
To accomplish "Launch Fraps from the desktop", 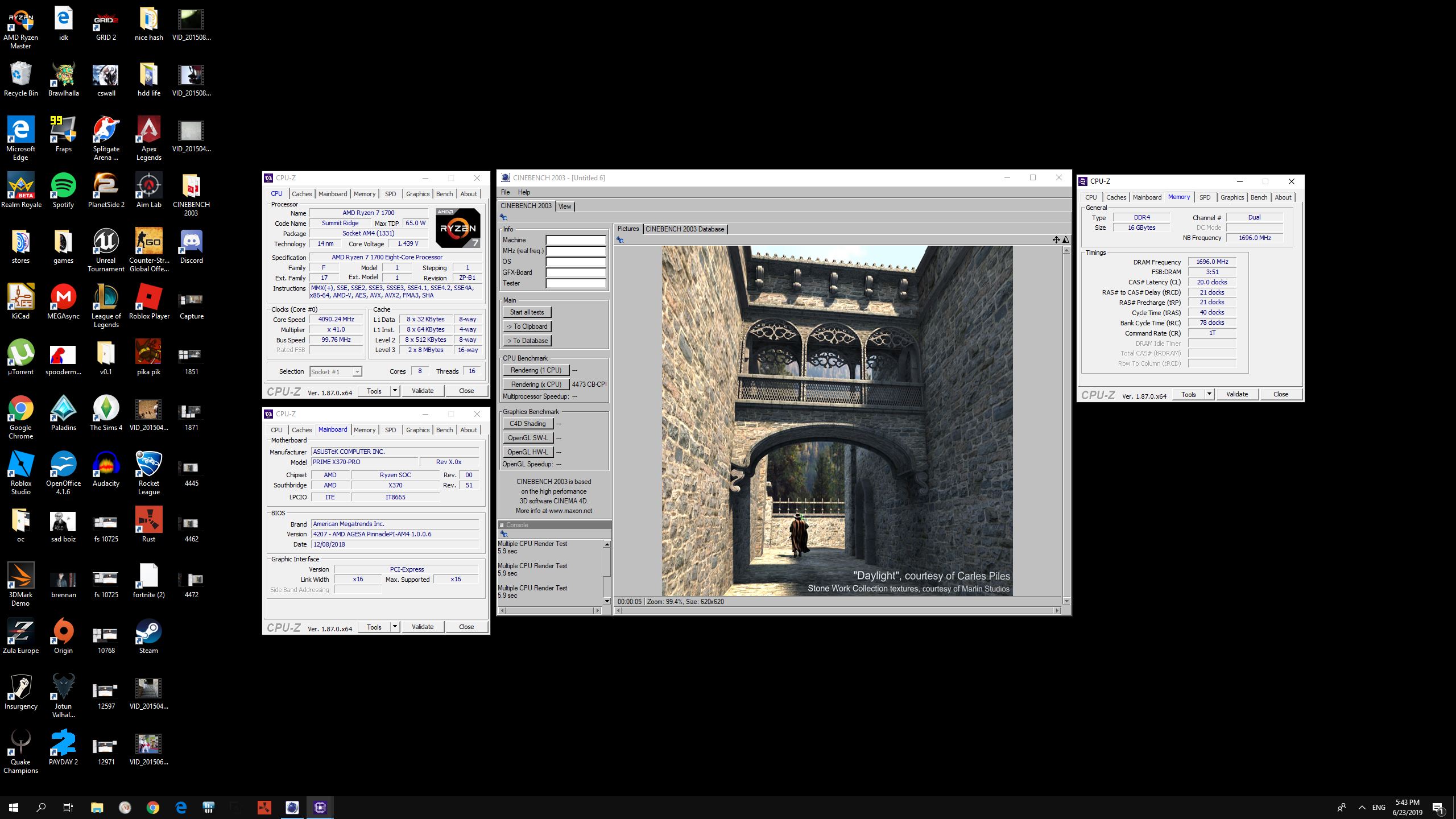I will pyautogui.click(x=63, y=135).
